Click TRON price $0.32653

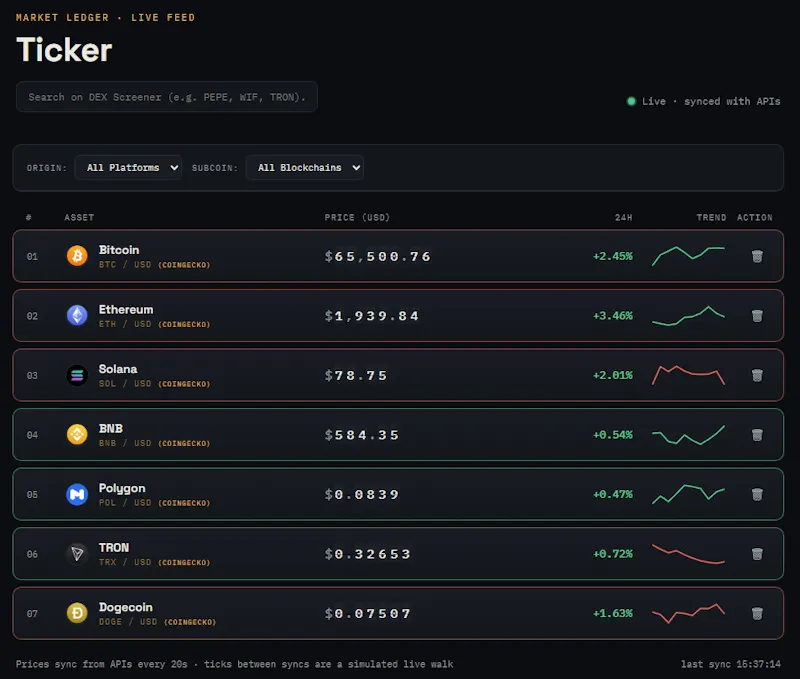(x=368, y=554)
